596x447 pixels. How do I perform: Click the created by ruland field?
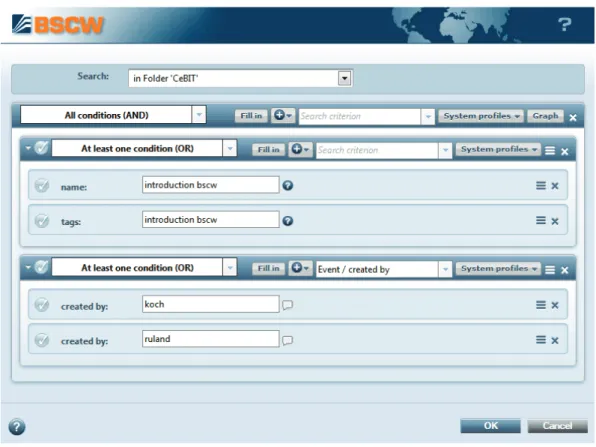coord(211,339)
